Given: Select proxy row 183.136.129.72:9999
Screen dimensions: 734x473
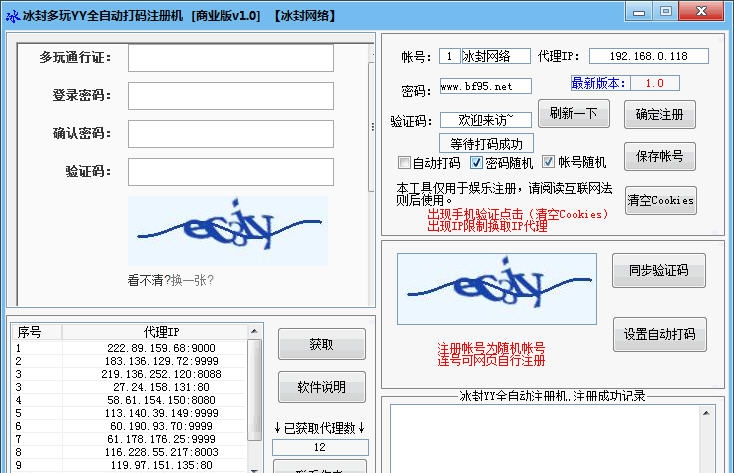Looking at the screenshot, I should click(130, 361).
